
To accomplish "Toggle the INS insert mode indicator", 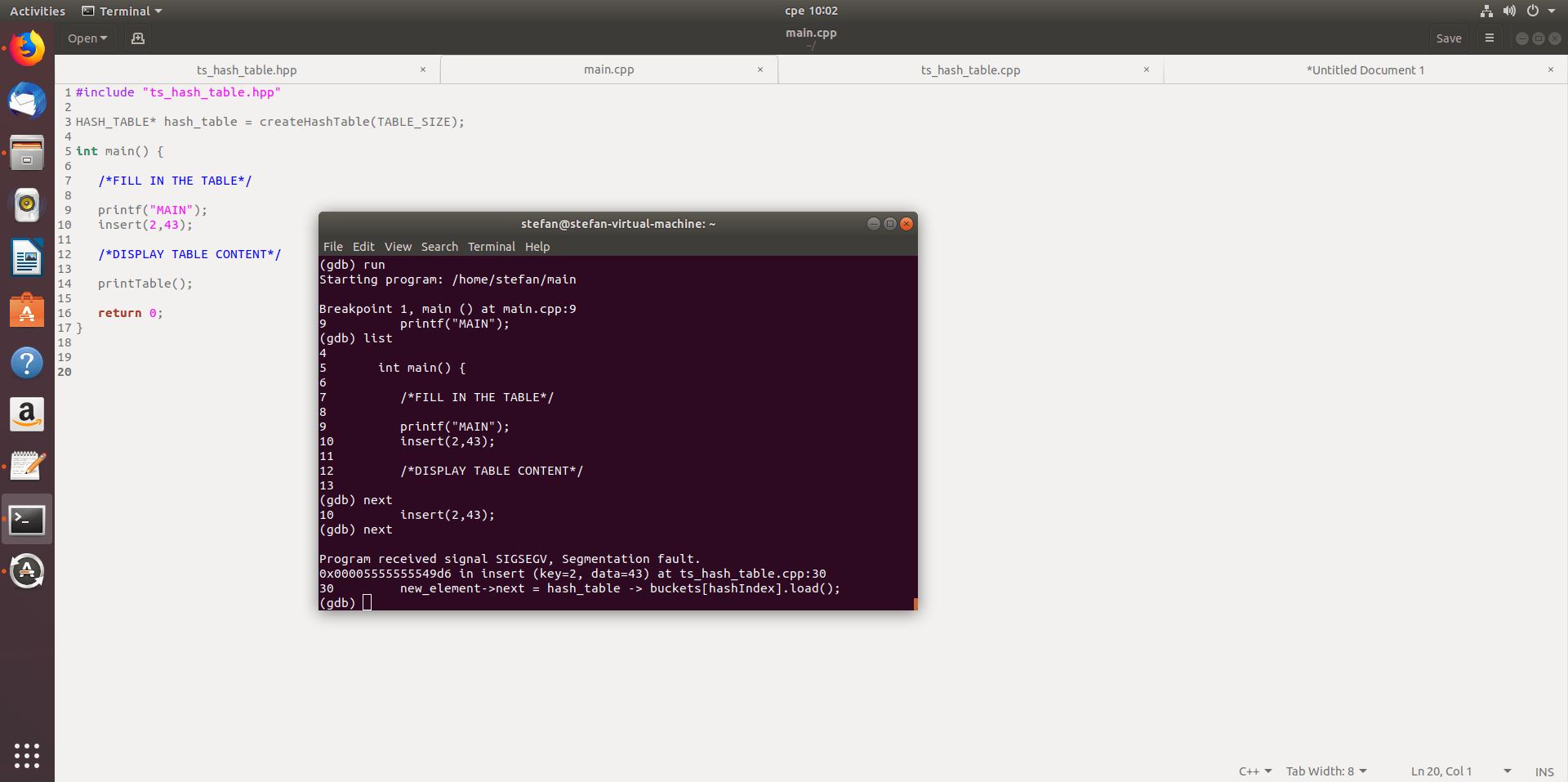I will pos(1543,771).
